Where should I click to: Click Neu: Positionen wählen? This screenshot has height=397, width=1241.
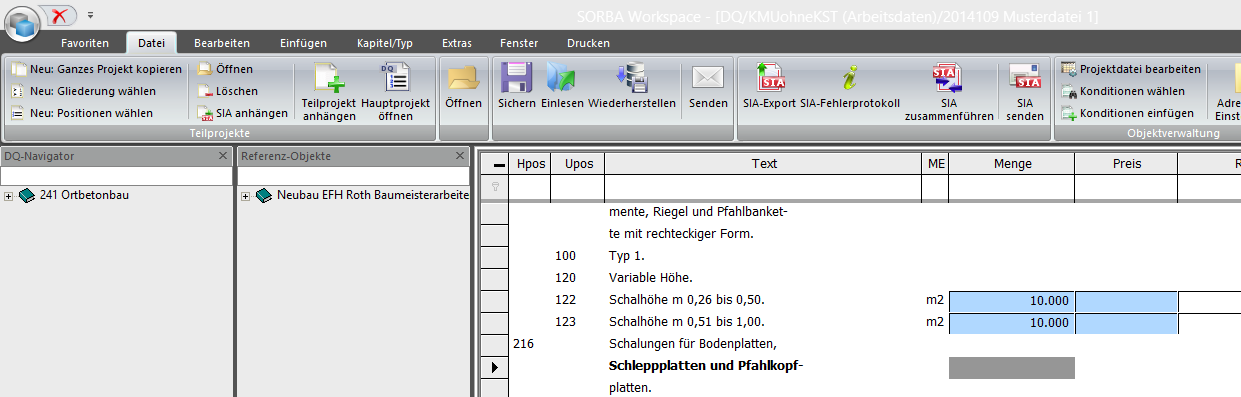pos(82,113)
